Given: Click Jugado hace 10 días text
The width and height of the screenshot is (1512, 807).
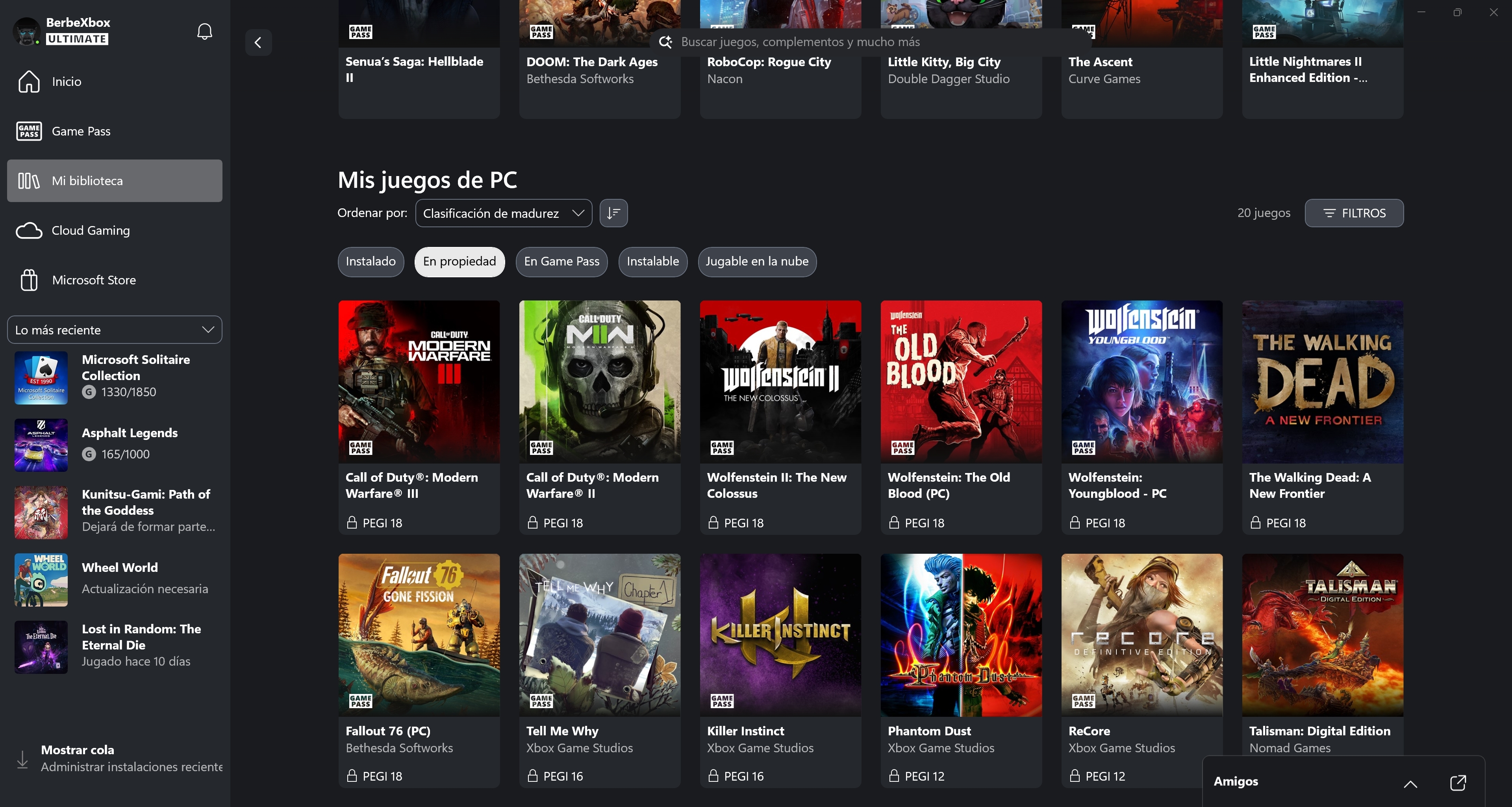Looking at the screenshot, I should (x=136, y=661).
